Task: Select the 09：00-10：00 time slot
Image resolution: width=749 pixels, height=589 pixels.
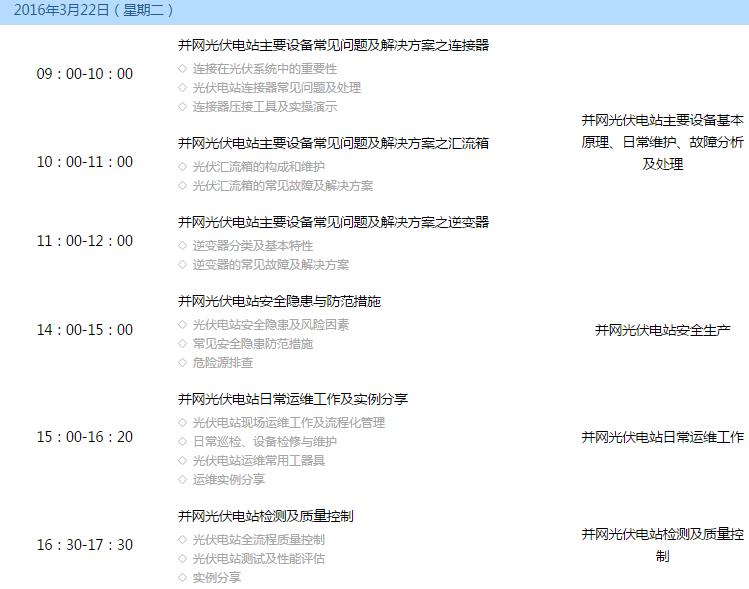Action: [85, 74]
